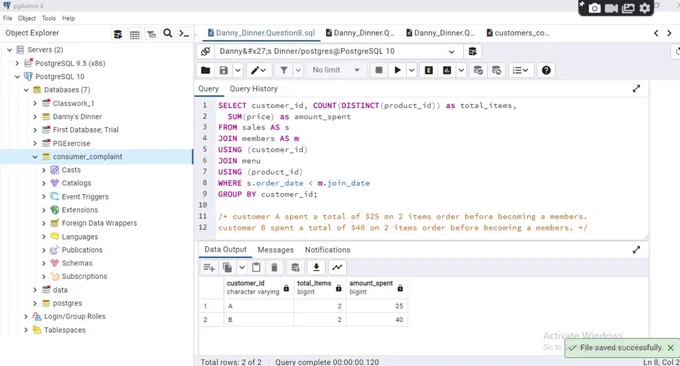This screenshot has width=680, height=366.
Task: Open the Help menu
Action: pos(68,18)
